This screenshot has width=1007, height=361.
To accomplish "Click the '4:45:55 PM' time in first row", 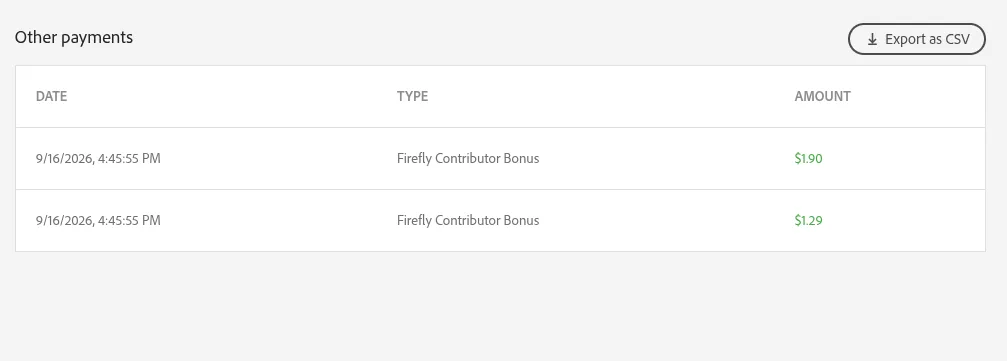I will coord(129,158).
